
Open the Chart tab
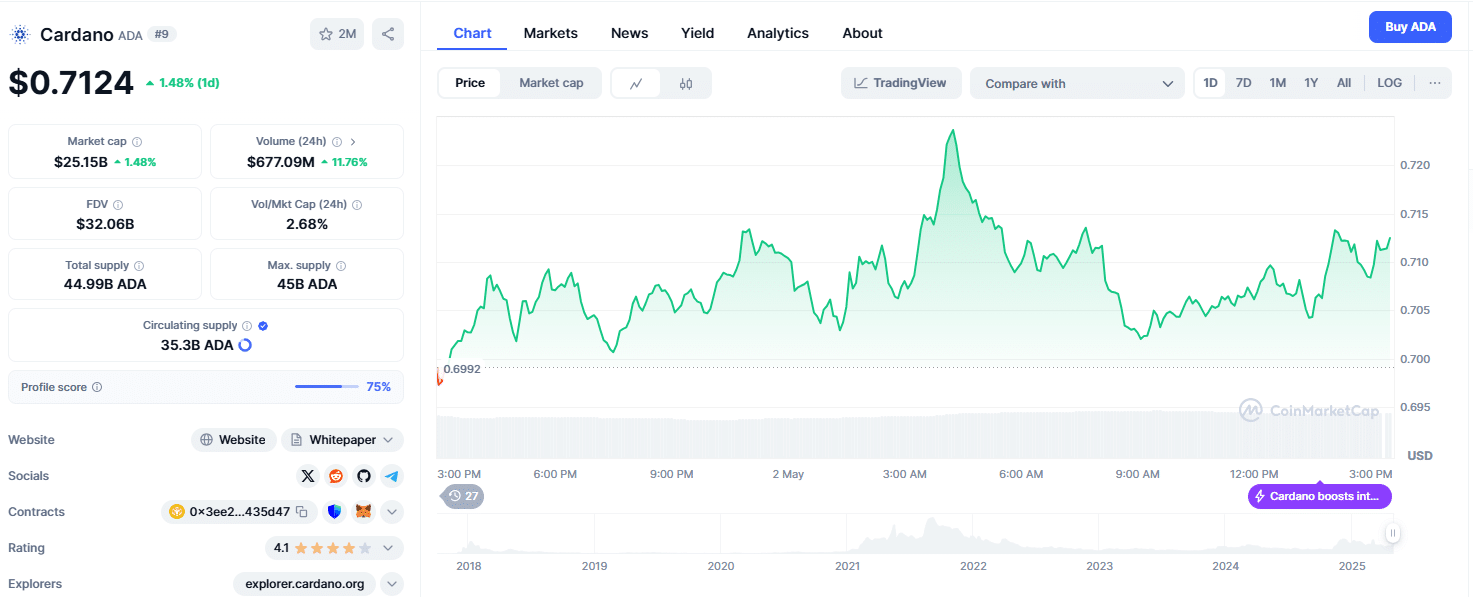(x=472, y=33)
